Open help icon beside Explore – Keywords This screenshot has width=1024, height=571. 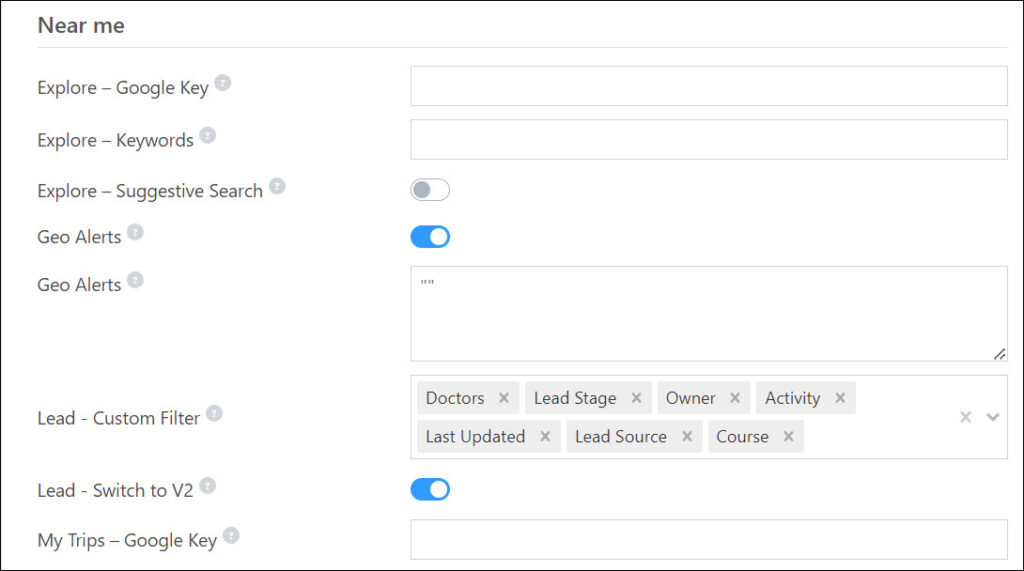208,135
